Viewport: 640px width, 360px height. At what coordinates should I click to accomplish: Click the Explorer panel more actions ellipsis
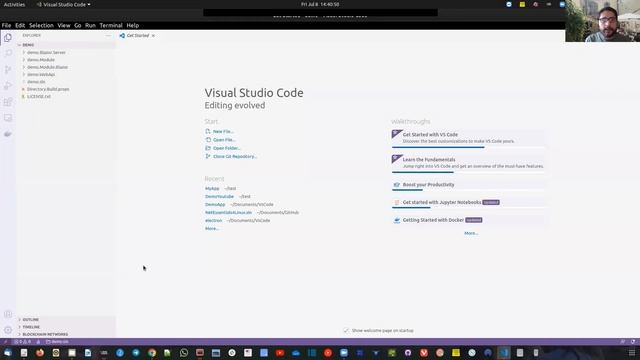(108, 36)
